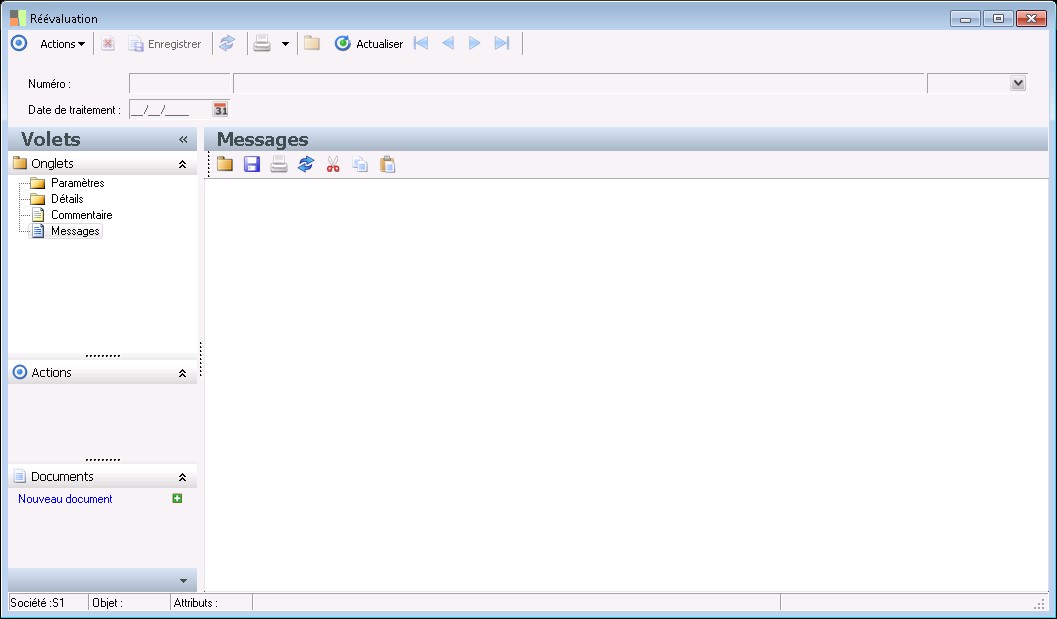The height and width of the screenshot is (619, 1057).
Task: Open the Actions dropdown menu in toolbar
Action: pos(62,44)
